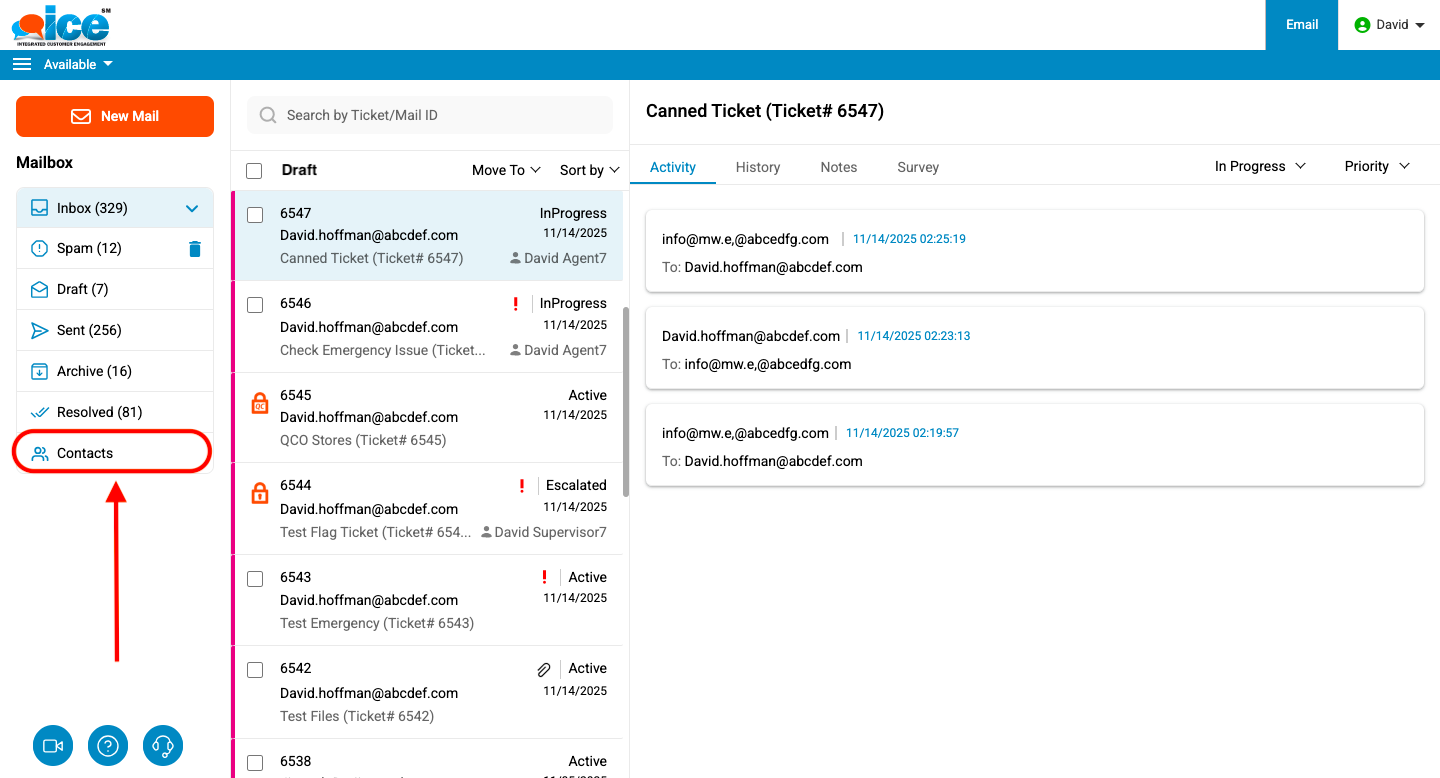Click the attachment paperclip on ticket 6542
Screen dimensions: 1440x778
pyautogui.click(x=544, y=669)
